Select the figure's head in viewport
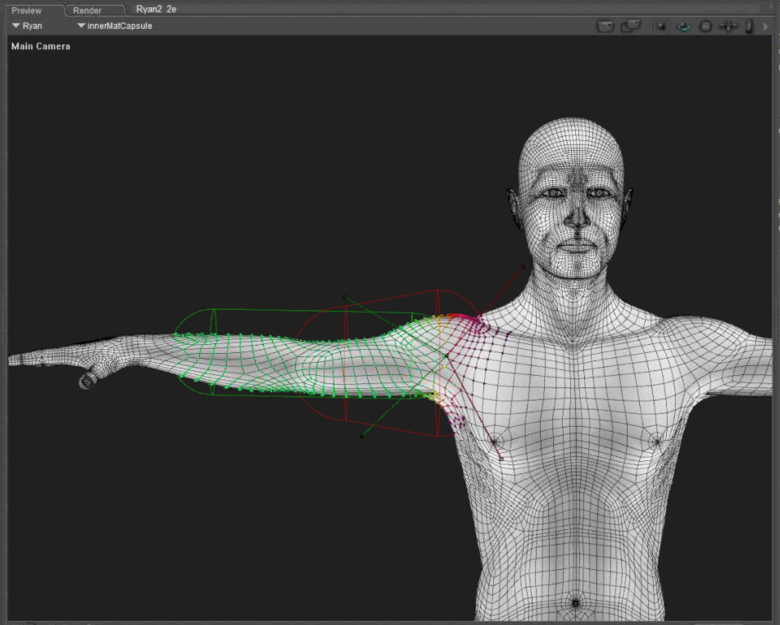Image resolution: width=780 pixels, height=625 pixels. [572, 190]
